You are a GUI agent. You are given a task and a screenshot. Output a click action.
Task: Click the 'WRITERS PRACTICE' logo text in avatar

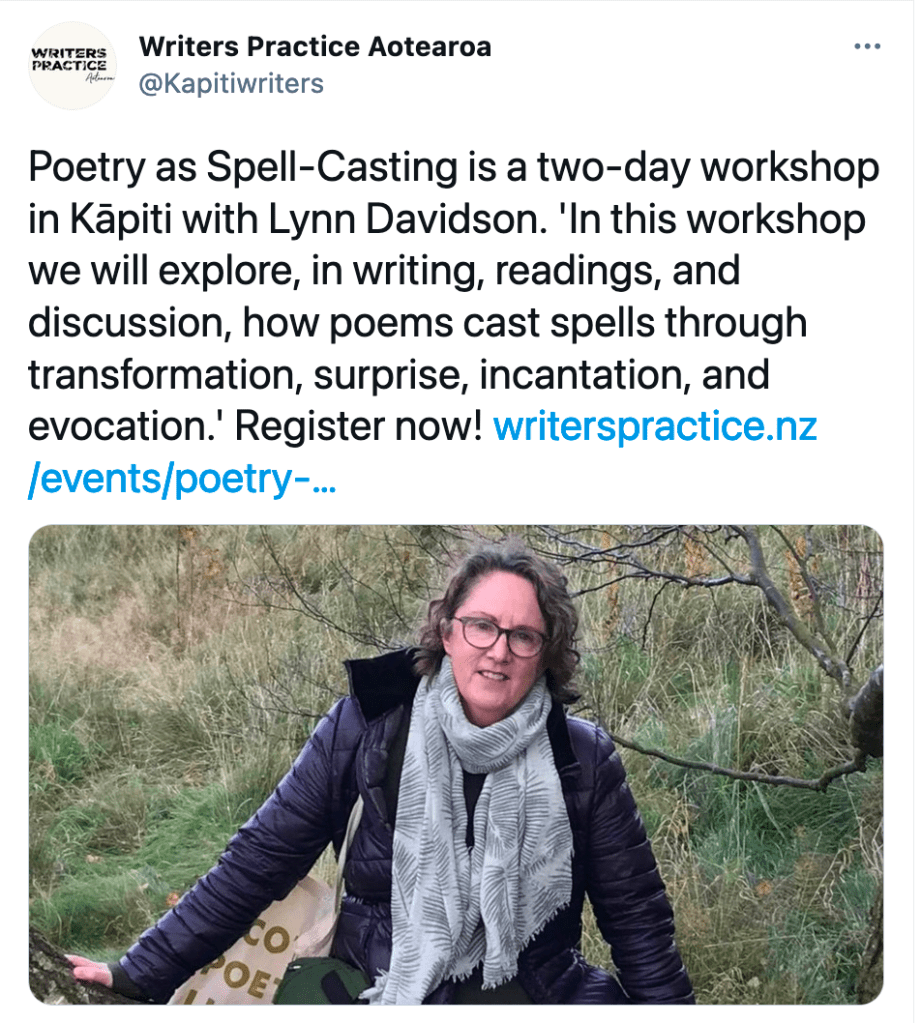[69, 59]
